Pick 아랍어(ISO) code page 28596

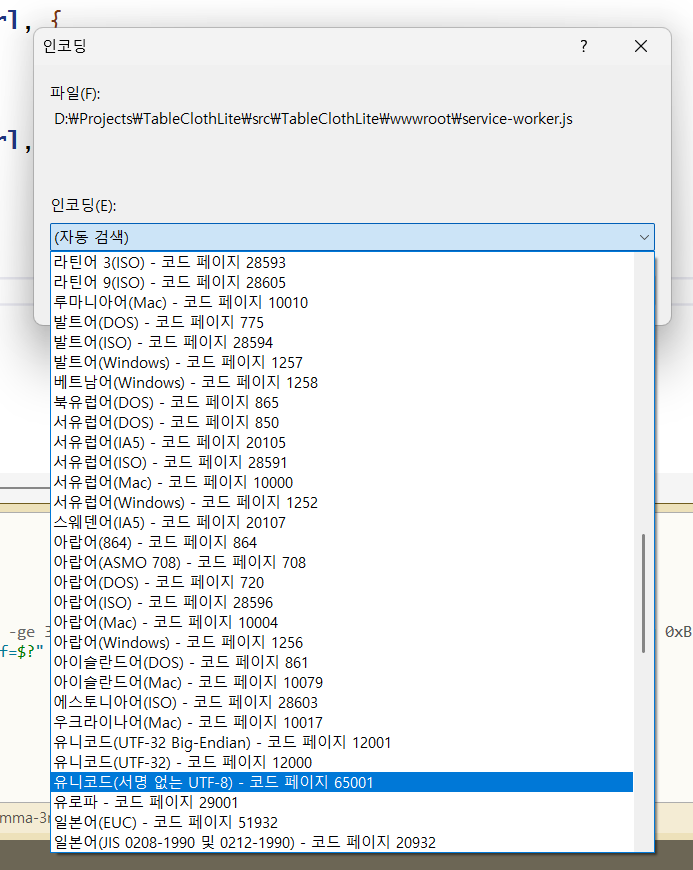(x=342, y=601)
